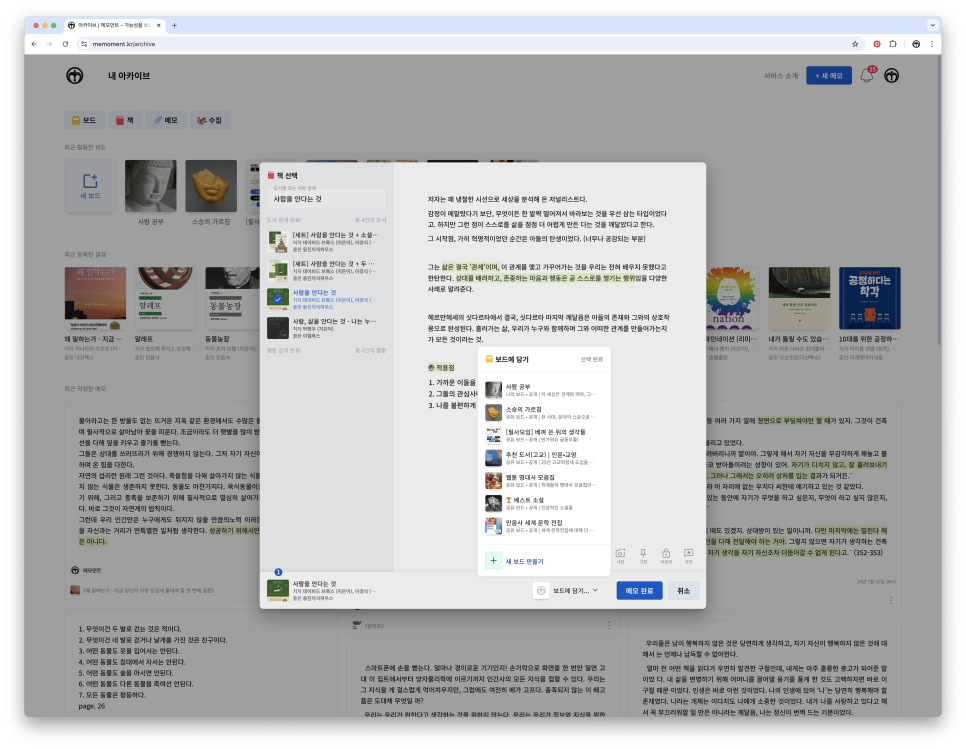Choose result [세트] 사람을 안다는 것 + 소설

[327, 241]
